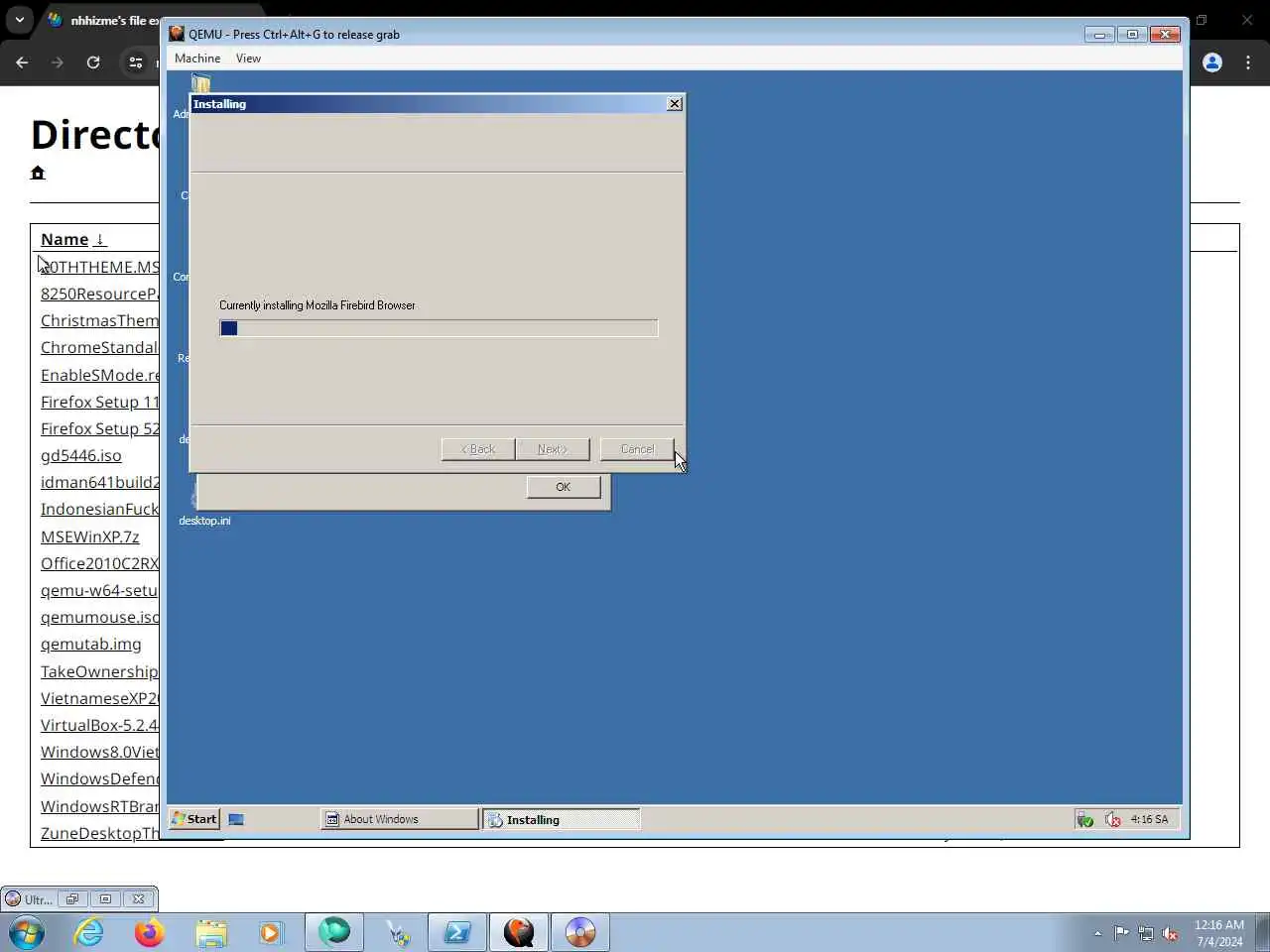Open Firefox from the host taskbar

pyautogui.click(x=150, y=932)
